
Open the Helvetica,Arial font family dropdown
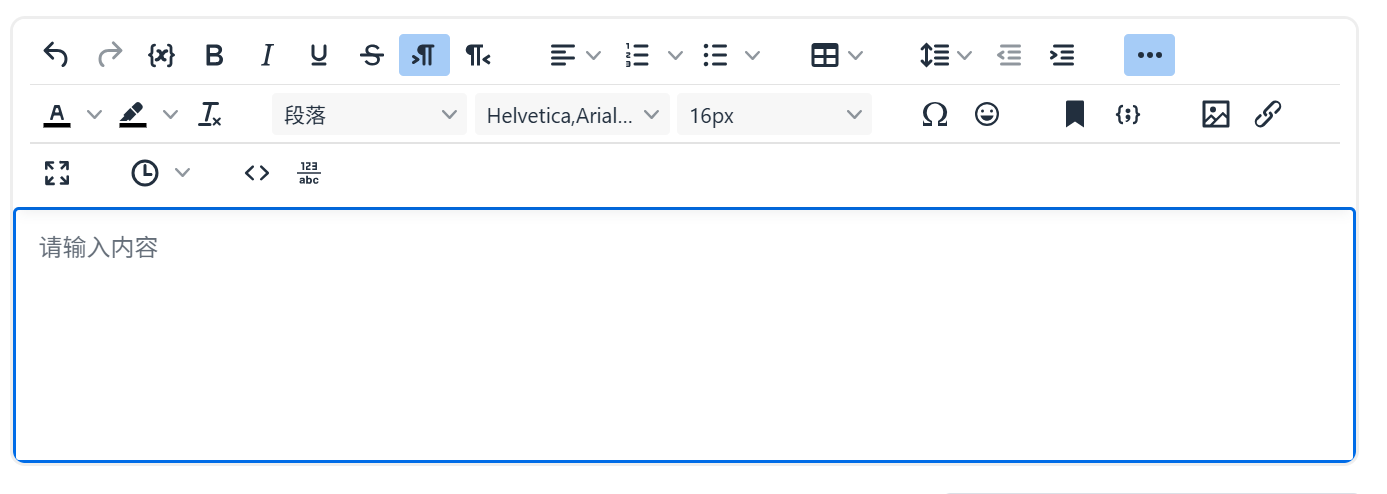tap(572, 115)
